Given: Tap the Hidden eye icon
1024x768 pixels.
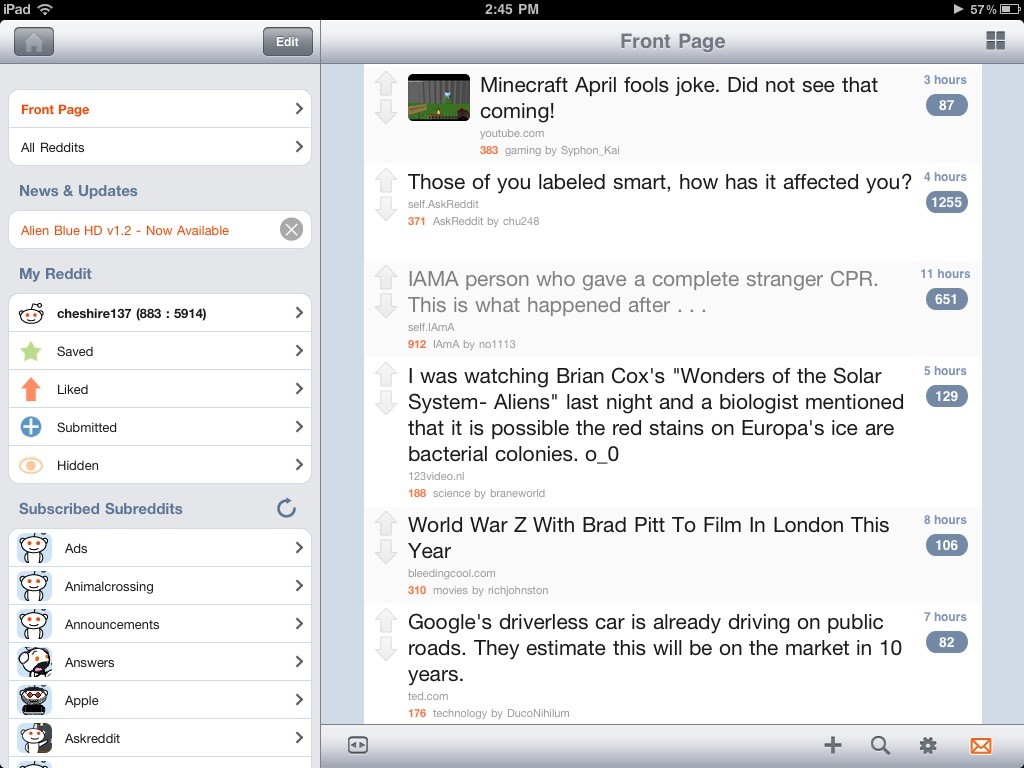Looking at the screenshot, I should pyautogui.click(x=31, y=466).
